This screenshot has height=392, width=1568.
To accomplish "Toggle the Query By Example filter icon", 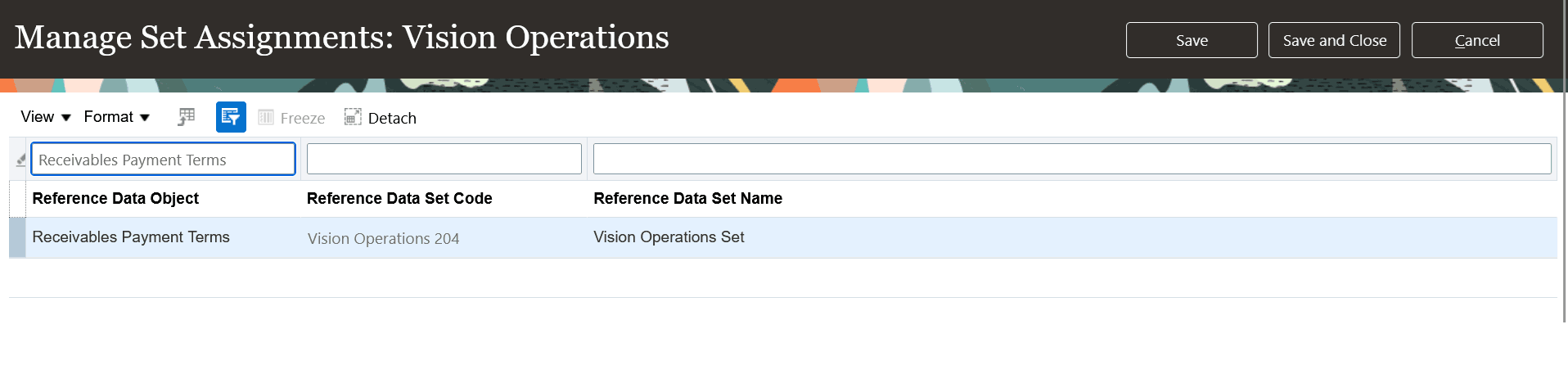I will [x=231, y=117].
